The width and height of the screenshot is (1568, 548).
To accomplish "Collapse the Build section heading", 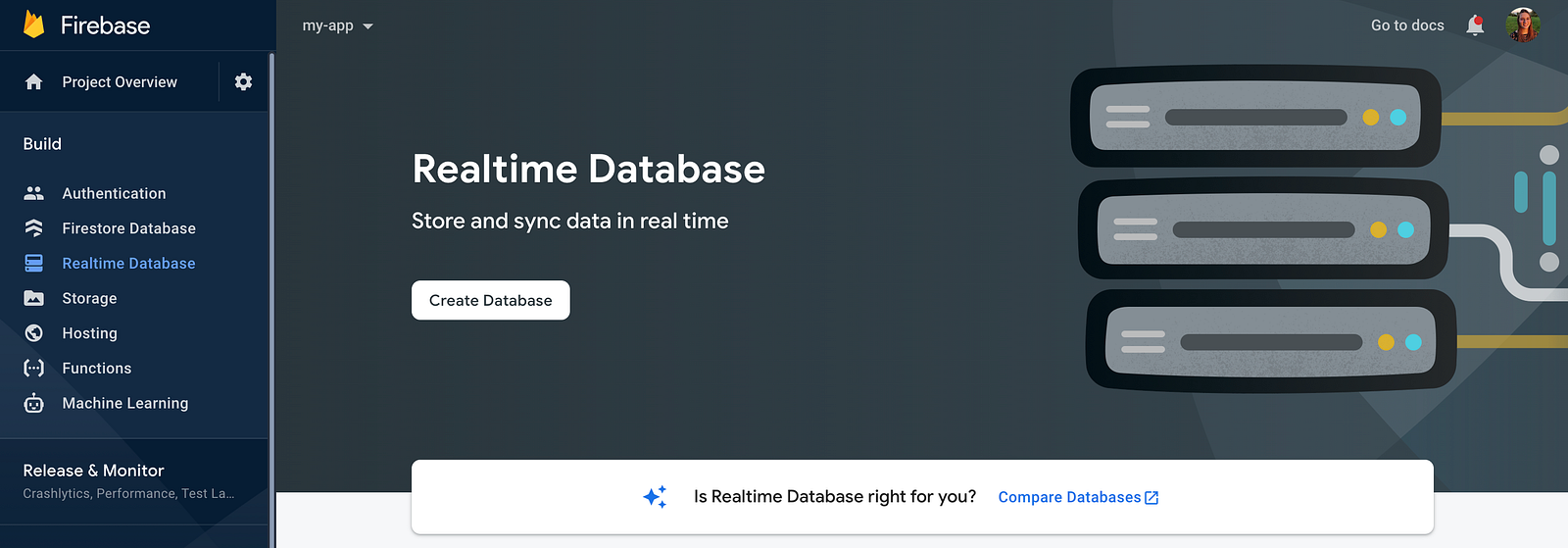I will tap(42, 144).
